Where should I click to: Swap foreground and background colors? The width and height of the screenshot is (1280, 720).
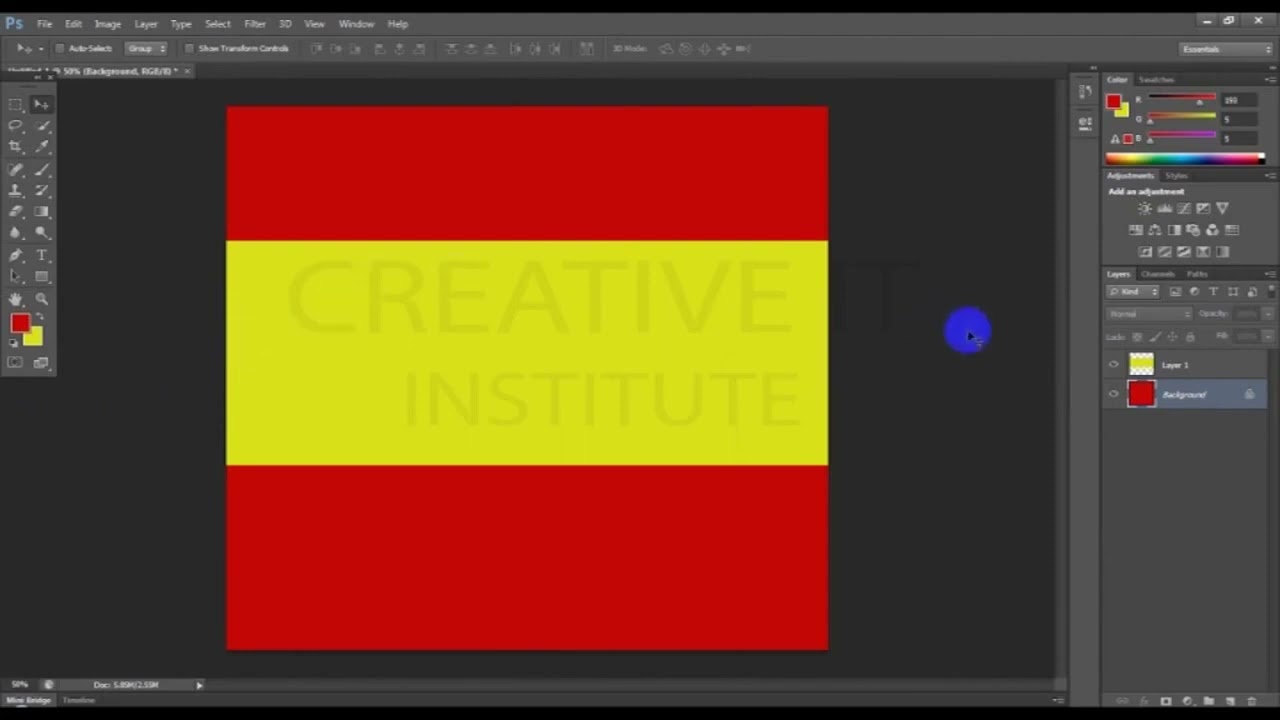pyautogui.click(x=40, y=317)
